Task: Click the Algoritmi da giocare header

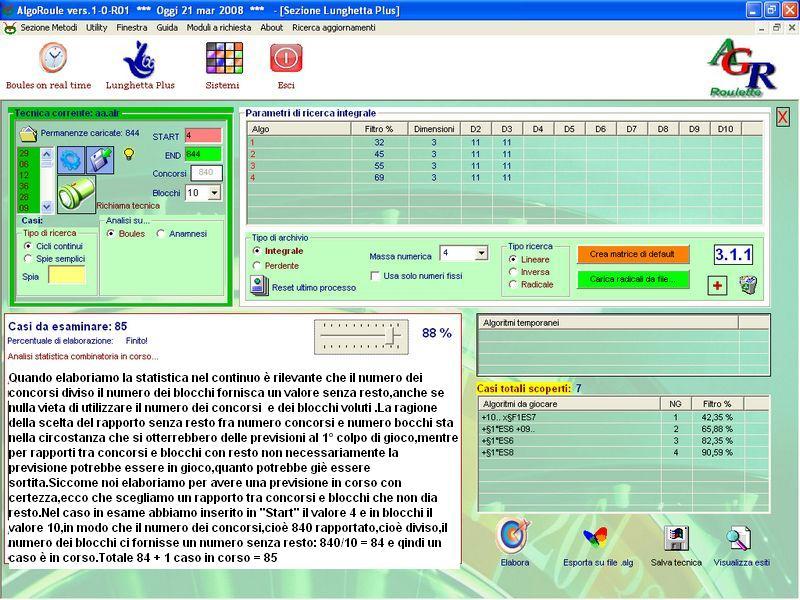Action: 569,404
